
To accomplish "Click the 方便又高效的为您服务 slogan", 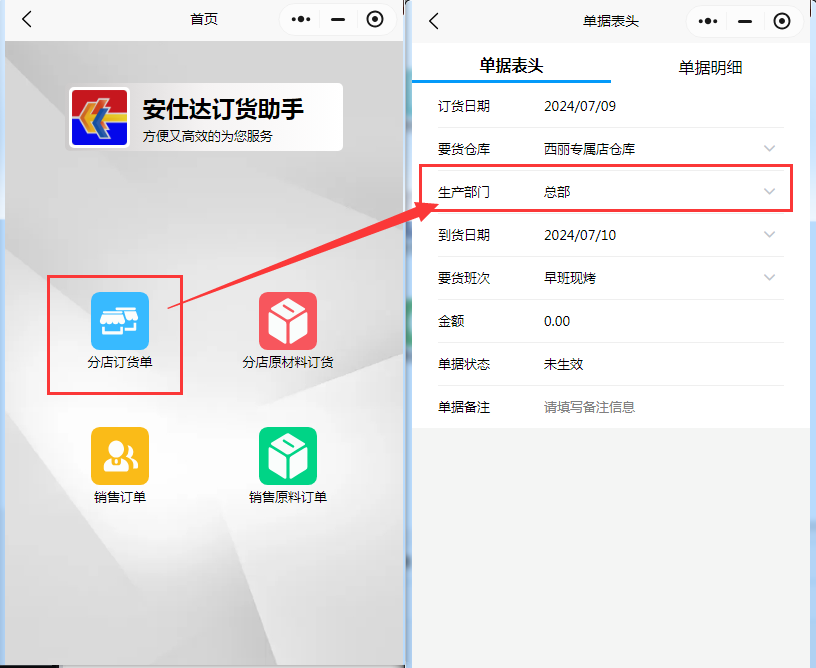I will tap(207, 136).
